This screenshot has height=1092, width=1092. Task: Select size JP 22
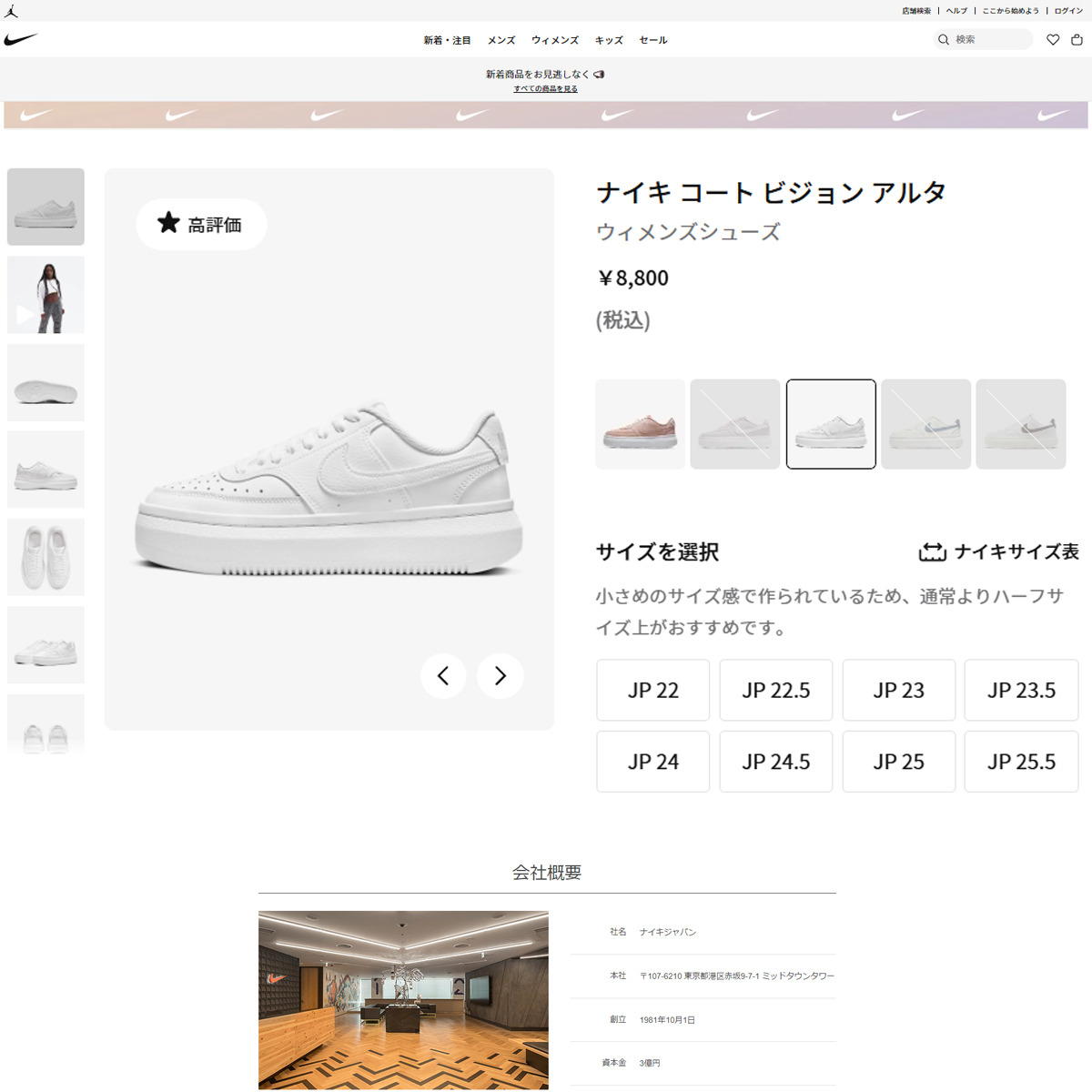point(653,690)
